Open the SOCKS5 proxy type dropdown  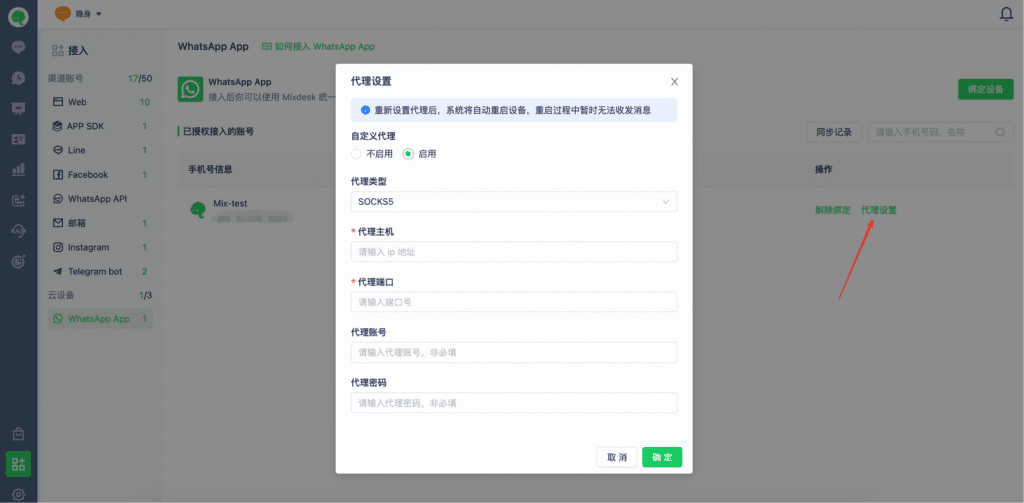coord(513,202)
